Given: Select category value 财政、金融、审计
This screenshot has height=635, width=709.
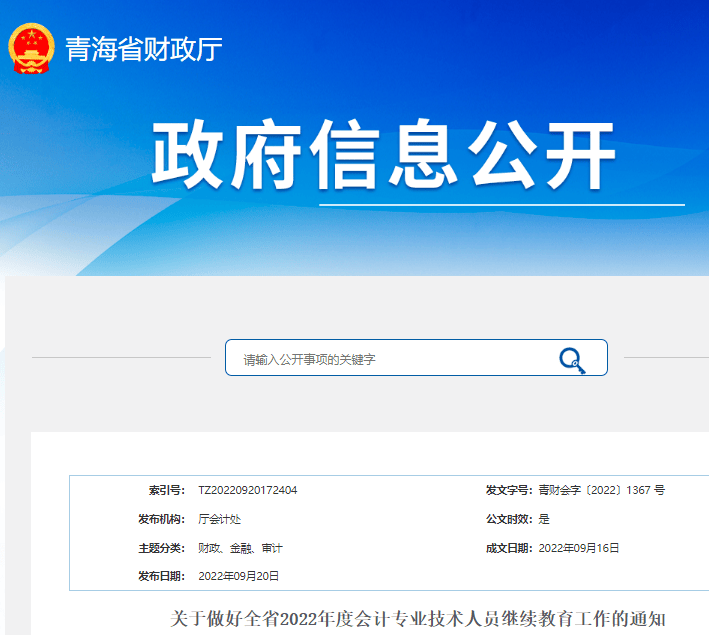Looking at the screenshot, I should coord(240,548).
